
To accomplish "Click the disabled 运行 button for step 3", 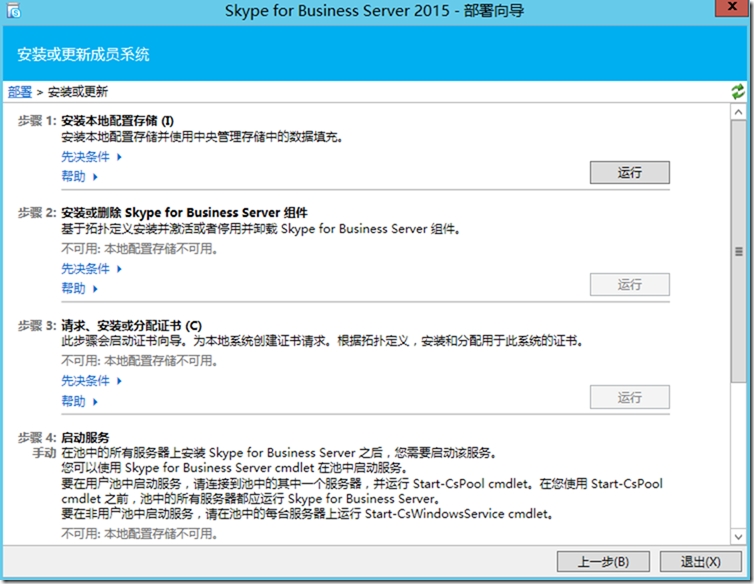I will click(629, 397).
